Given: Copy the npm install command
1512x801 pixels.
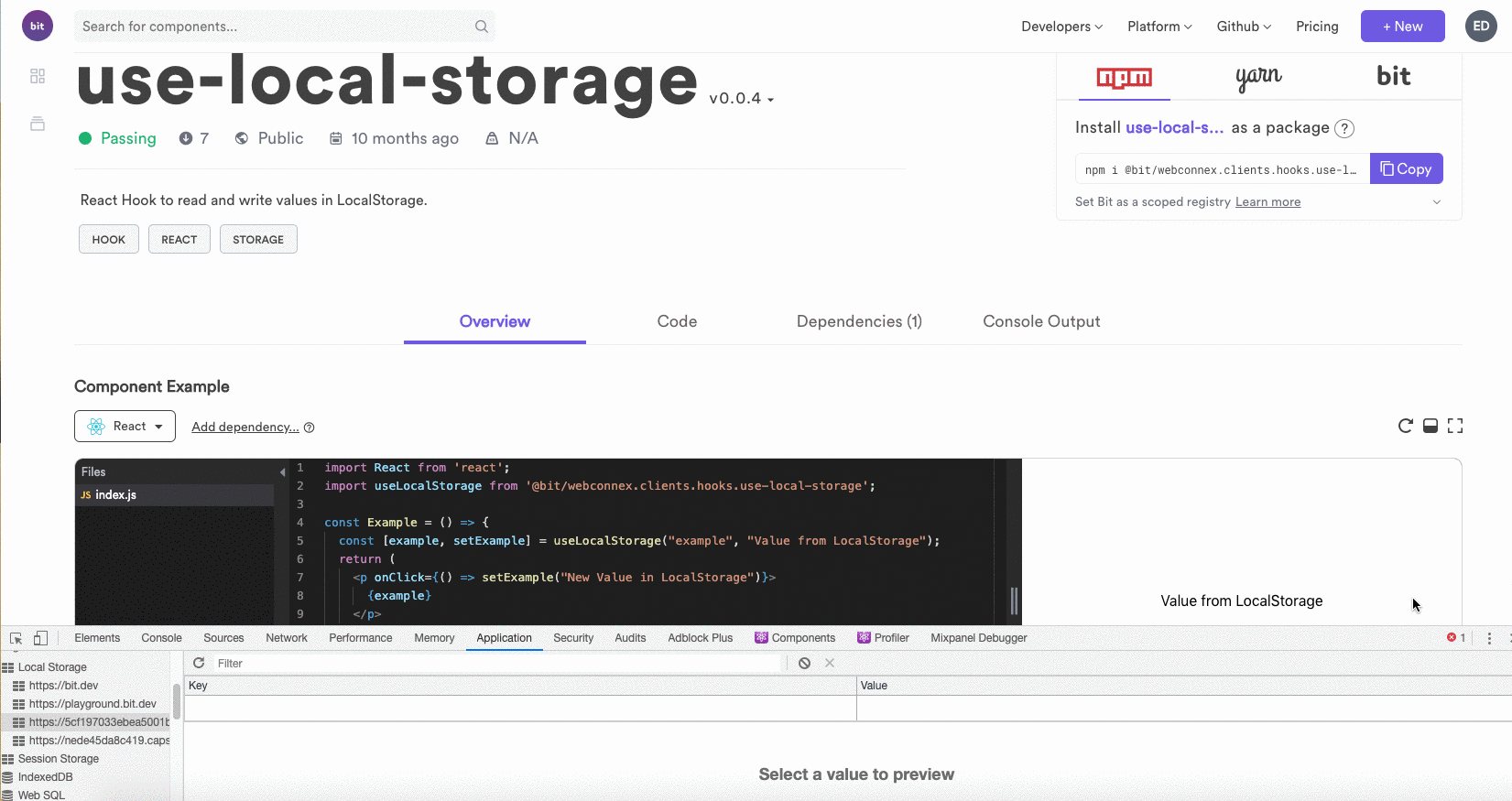Looking at the screenshot, I should click(x=1406, y=168).
